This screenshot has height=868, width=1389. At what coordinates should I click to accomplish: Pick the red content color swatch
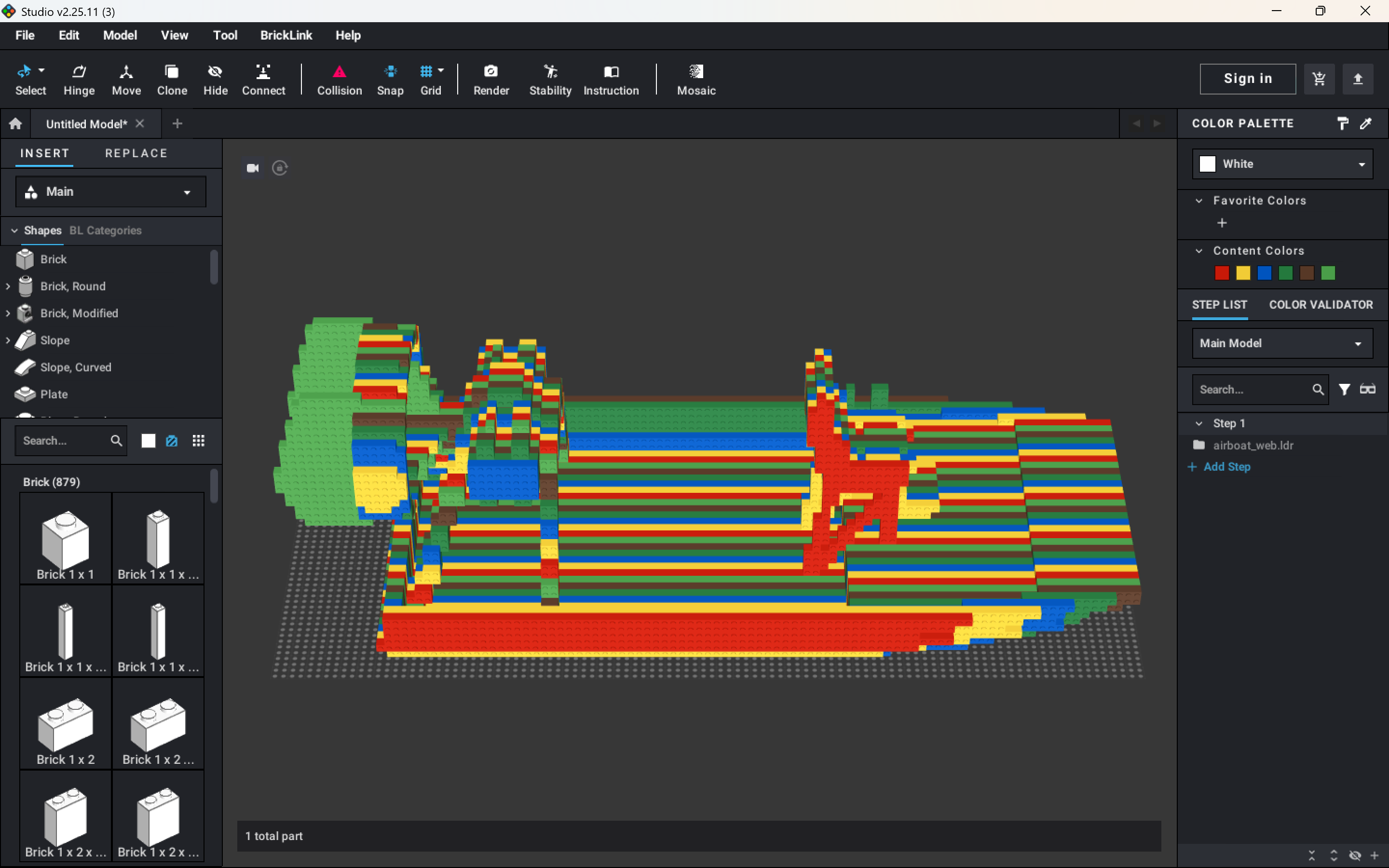coord(1222,273)
